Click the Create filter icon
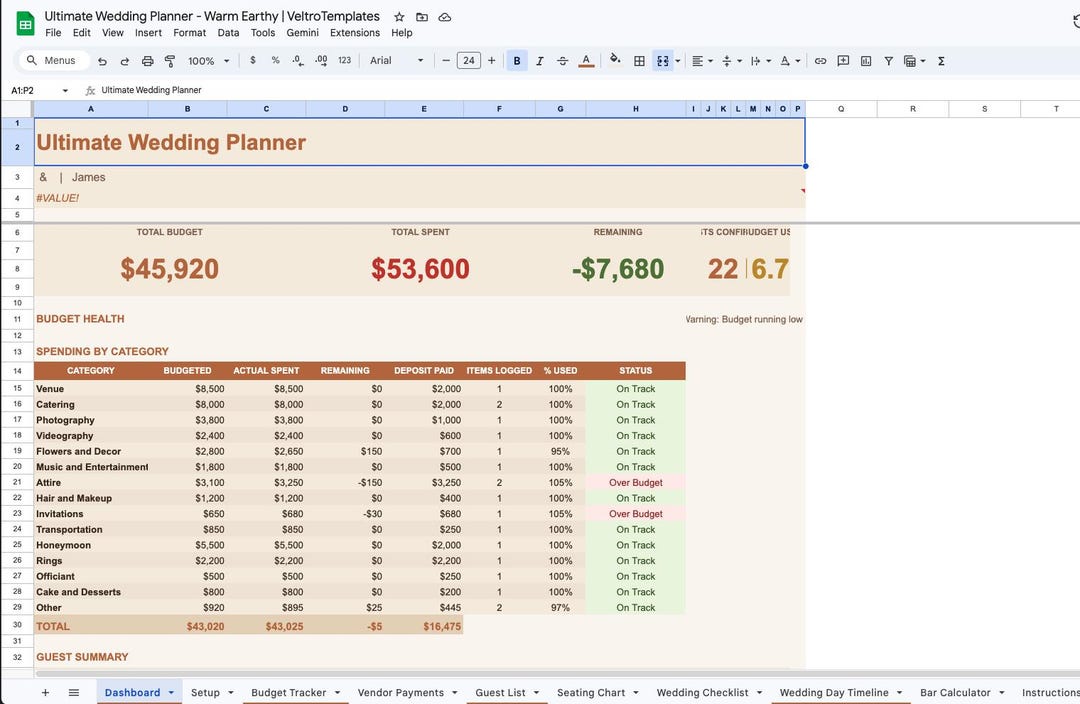This screenshot has width=1080, height=704. click(x=889, y=61)
